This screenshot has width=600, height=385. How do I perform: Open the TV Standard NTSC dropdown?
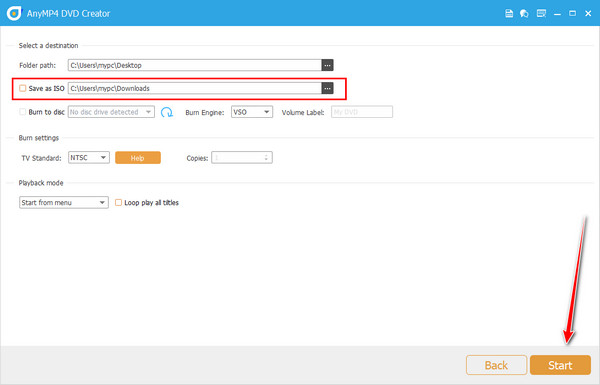[x=89, y=158]
